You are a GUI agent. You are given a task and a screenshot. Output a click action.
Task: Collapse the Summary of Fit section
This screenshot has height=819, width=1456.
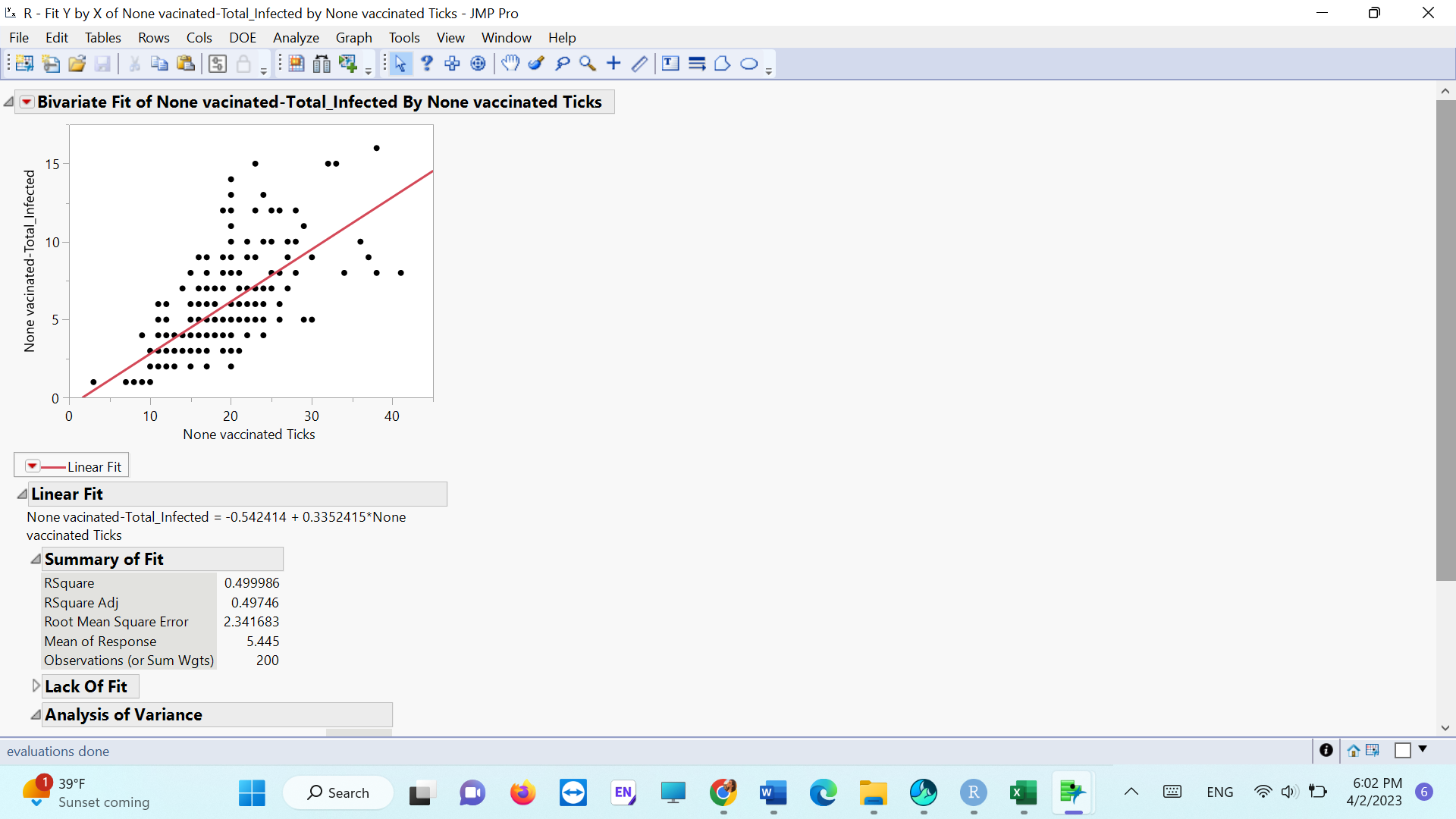(x=35, y=558)
